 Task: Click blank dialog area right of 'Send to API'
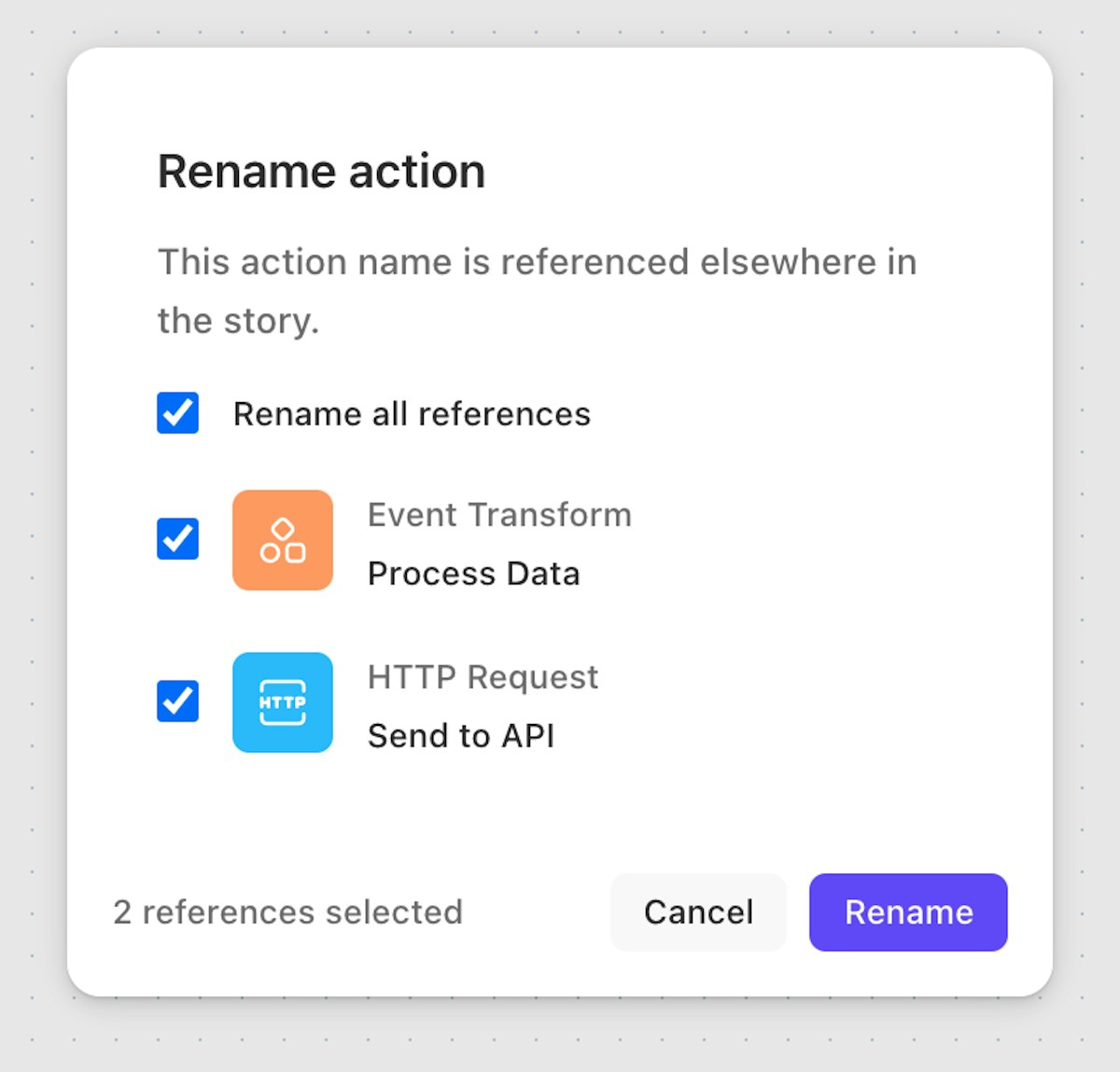click(793, 736)
